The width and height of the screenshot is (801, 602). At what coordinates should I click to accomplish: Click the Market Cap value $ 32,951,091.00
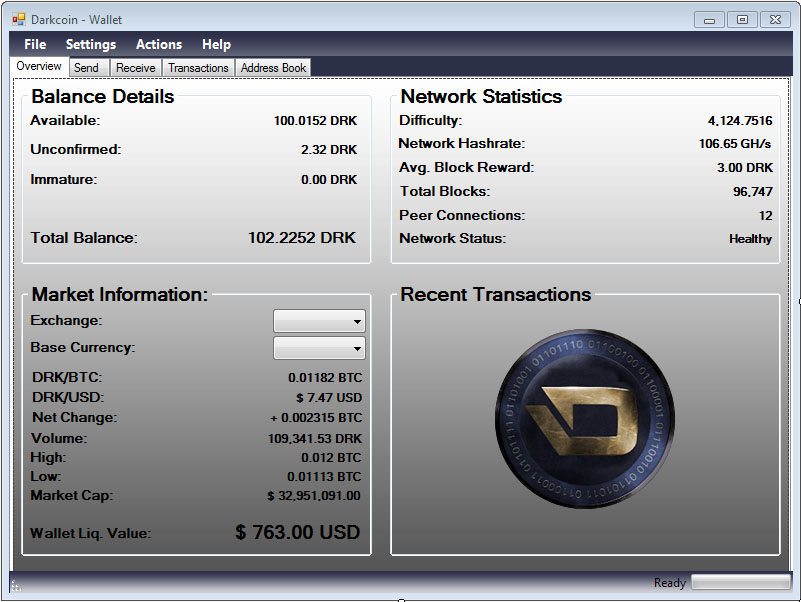pos(314,496)
